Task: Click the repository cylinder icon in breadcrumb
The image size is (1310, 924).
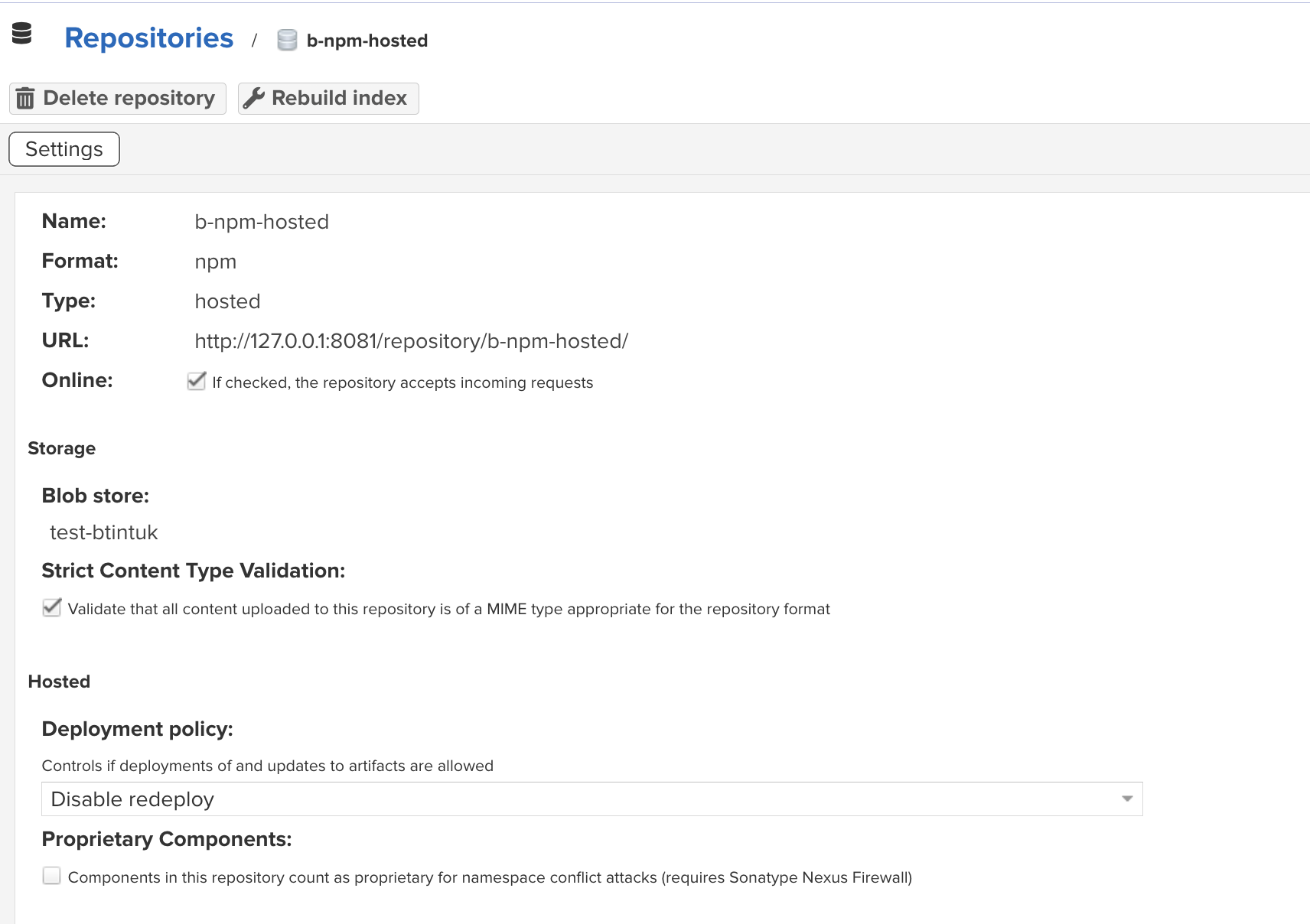Action: point(287,41)
